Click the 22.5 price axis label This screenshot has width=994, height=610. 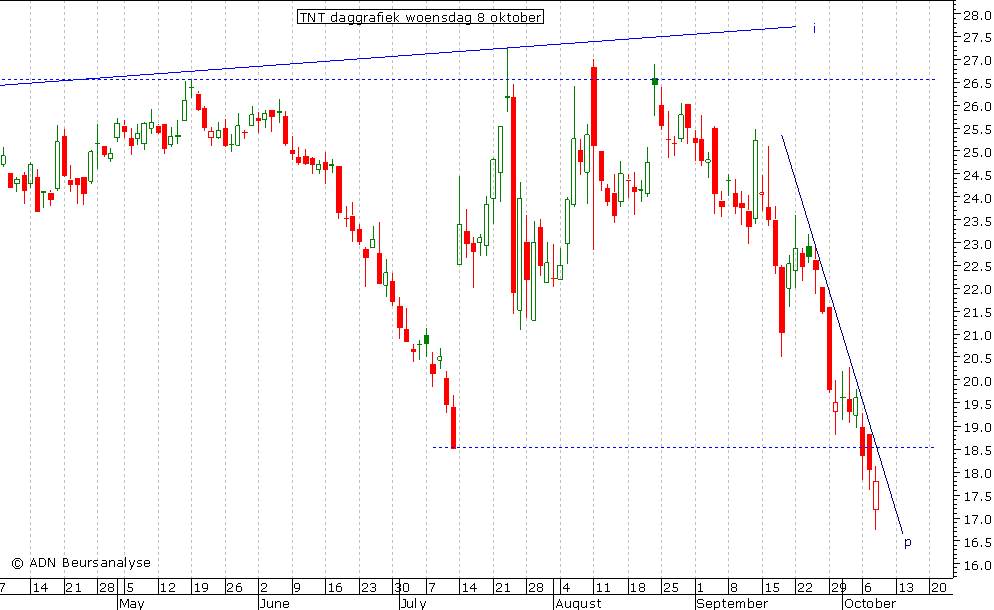[x=977, y=267]
